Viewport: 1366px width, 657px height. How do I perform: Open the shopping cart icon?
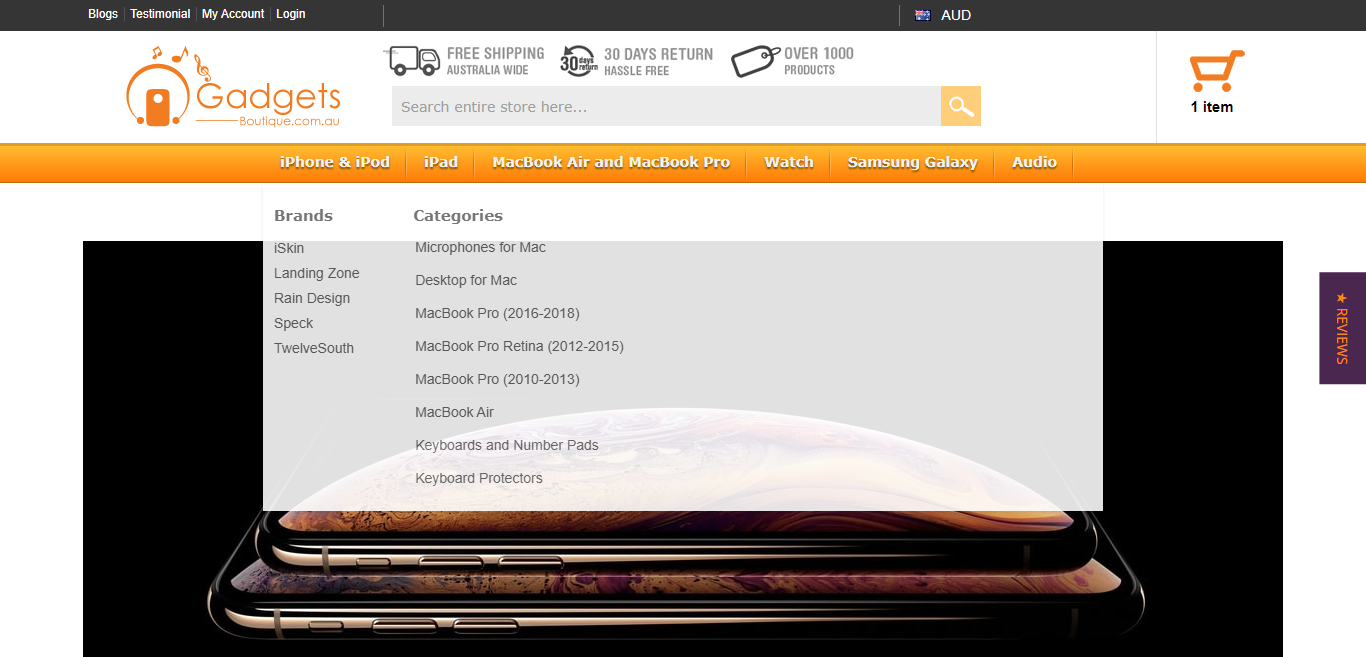(1216, 72)
